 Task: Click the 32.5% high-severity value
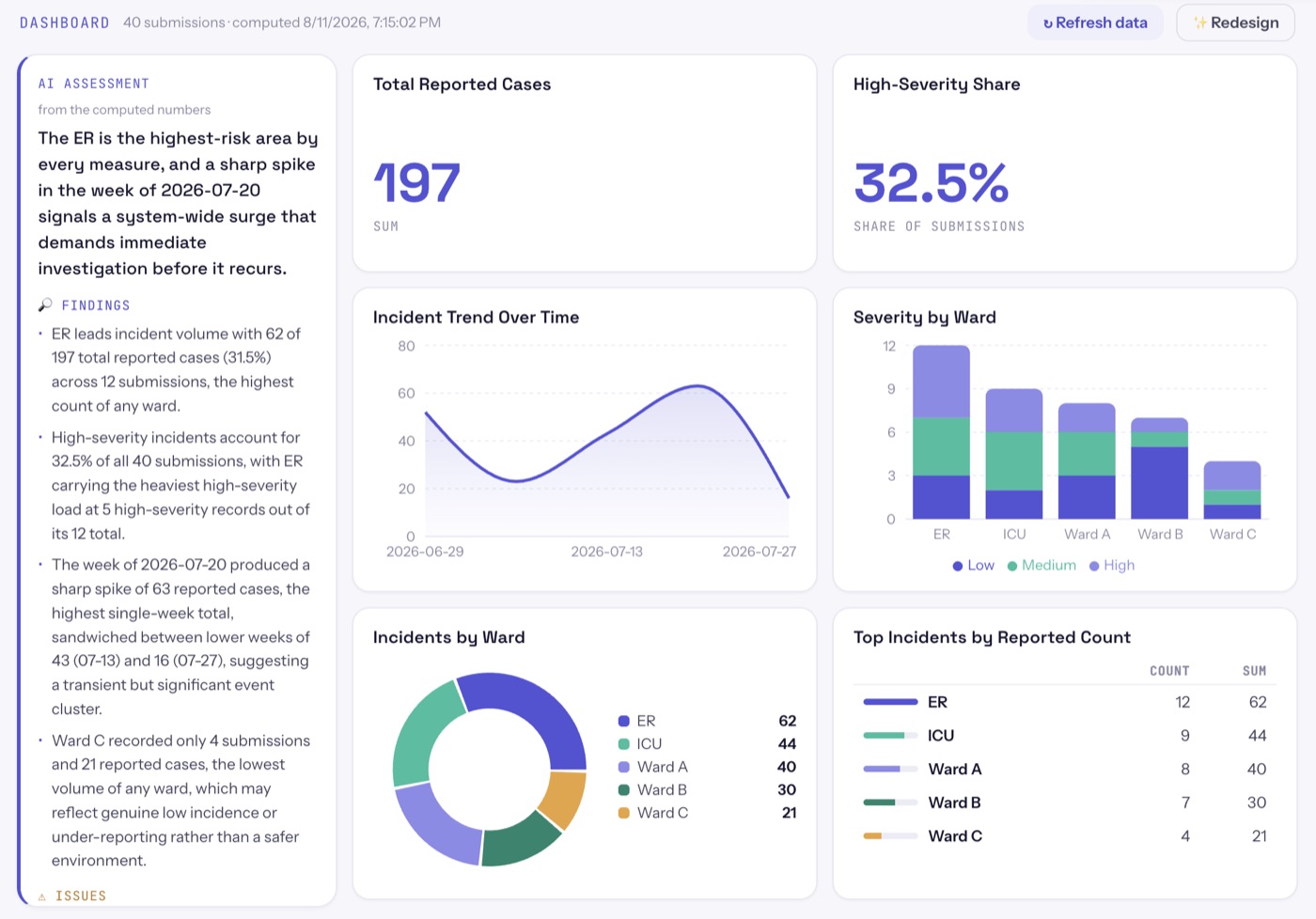point(931,182)
